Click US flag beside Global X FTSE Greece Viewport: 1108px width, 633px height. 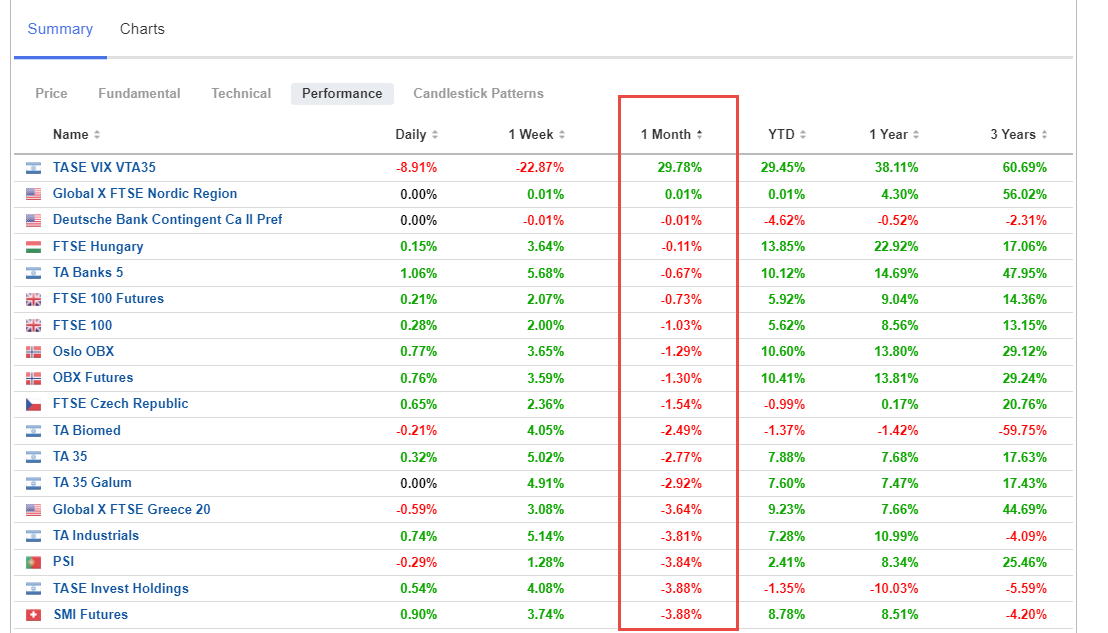coord(33,510)
